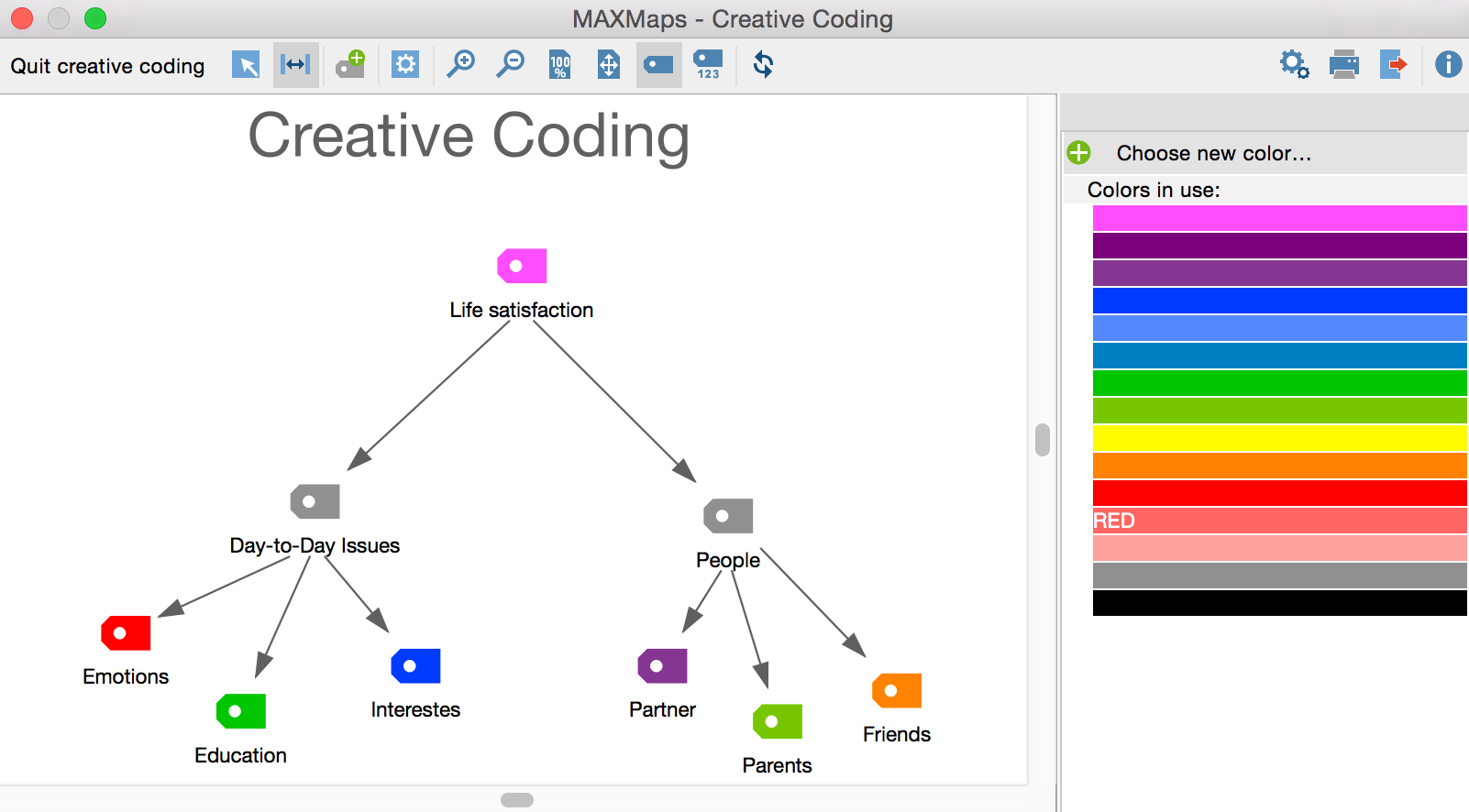The image size is (1469, 812).
Task: Select the arrow selection mode tool
Action: click(x=246, y=65)
